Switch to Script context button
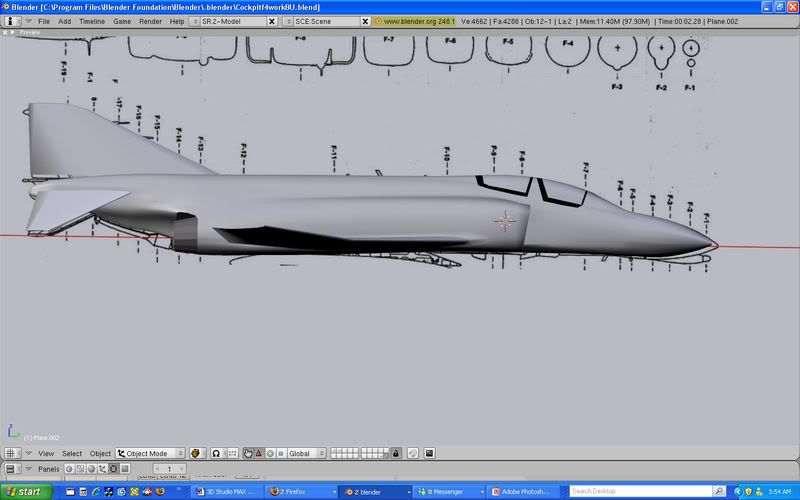 [80, 468]
